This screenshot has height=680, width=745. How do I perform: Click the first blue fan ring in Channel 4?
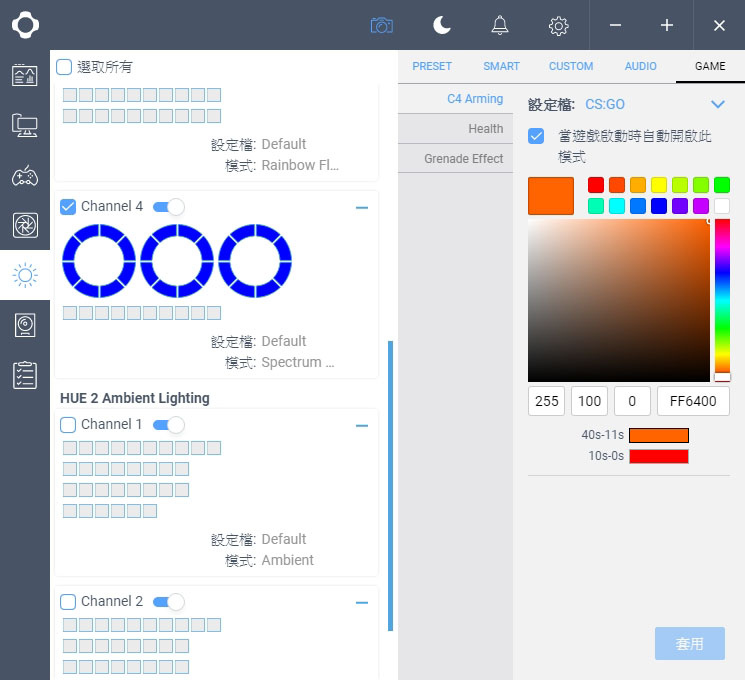[99, 261]
